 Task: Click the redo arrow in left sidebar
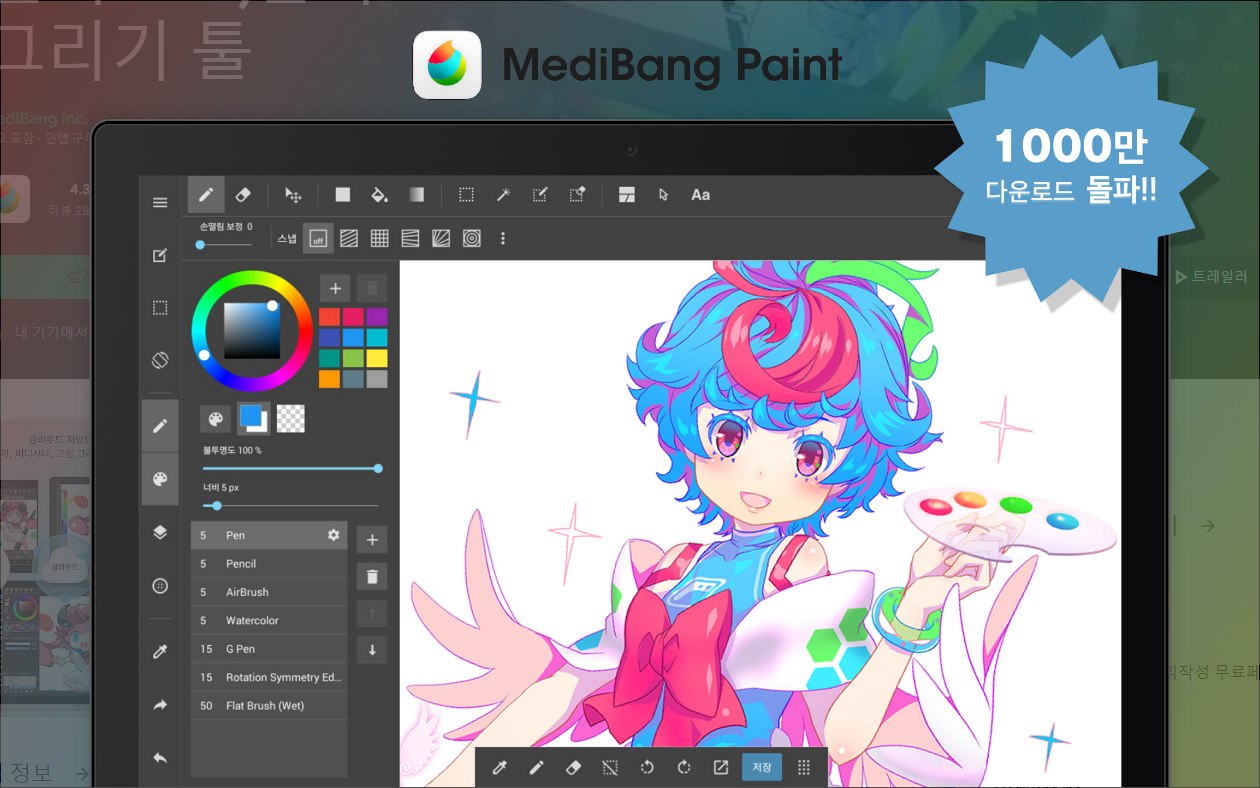[160, 705]
